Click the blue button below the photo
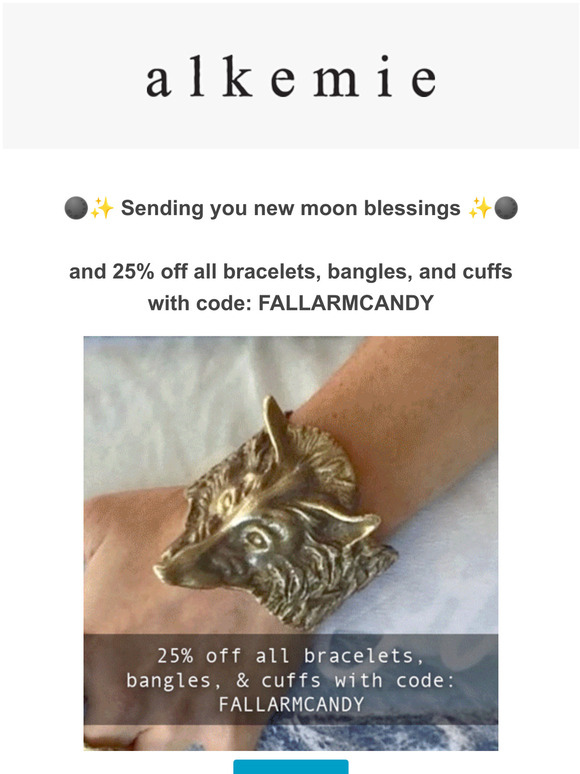This screenshot has width=580, height=774. click(x=291, y=767)
